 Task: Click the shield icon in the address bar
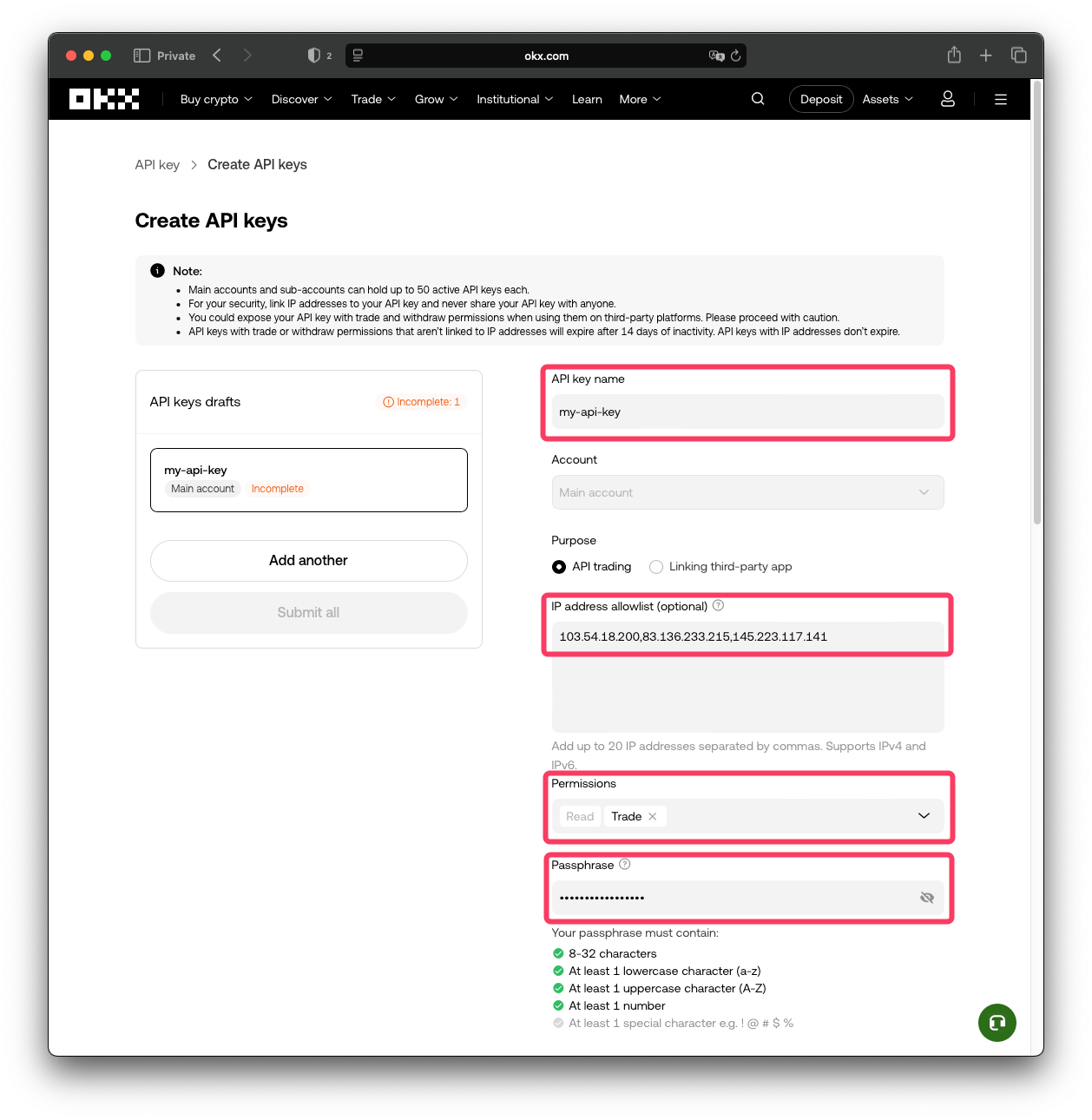point(314,55)
